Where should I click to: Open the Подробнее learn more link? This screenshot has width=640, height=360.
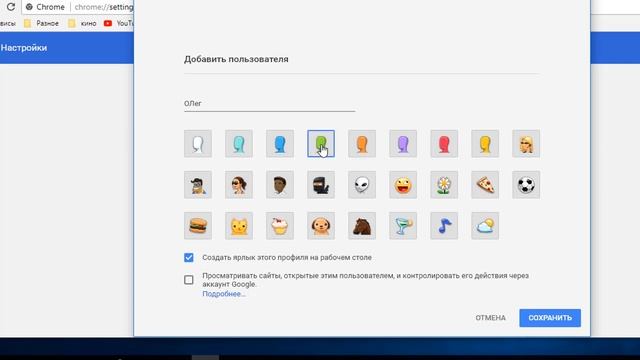click(x=224, y=294)
